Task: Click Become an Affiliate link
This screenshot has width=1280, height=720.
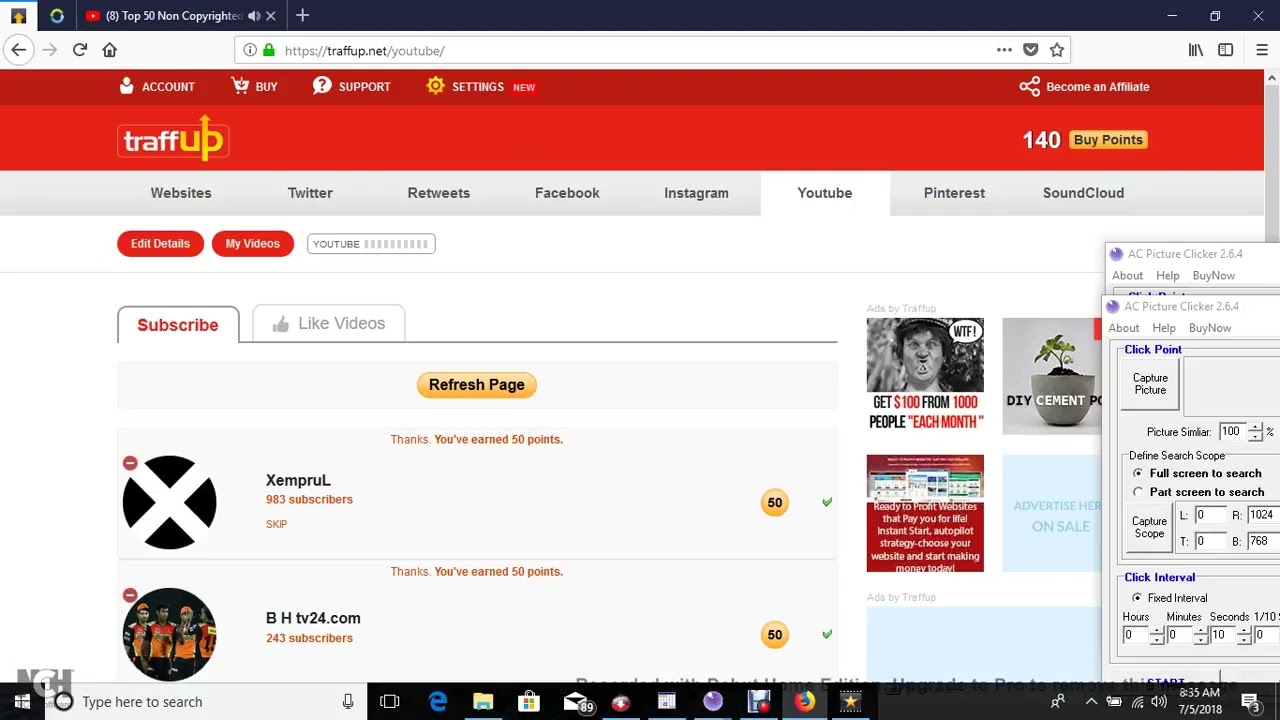Action: point(1085,87)
